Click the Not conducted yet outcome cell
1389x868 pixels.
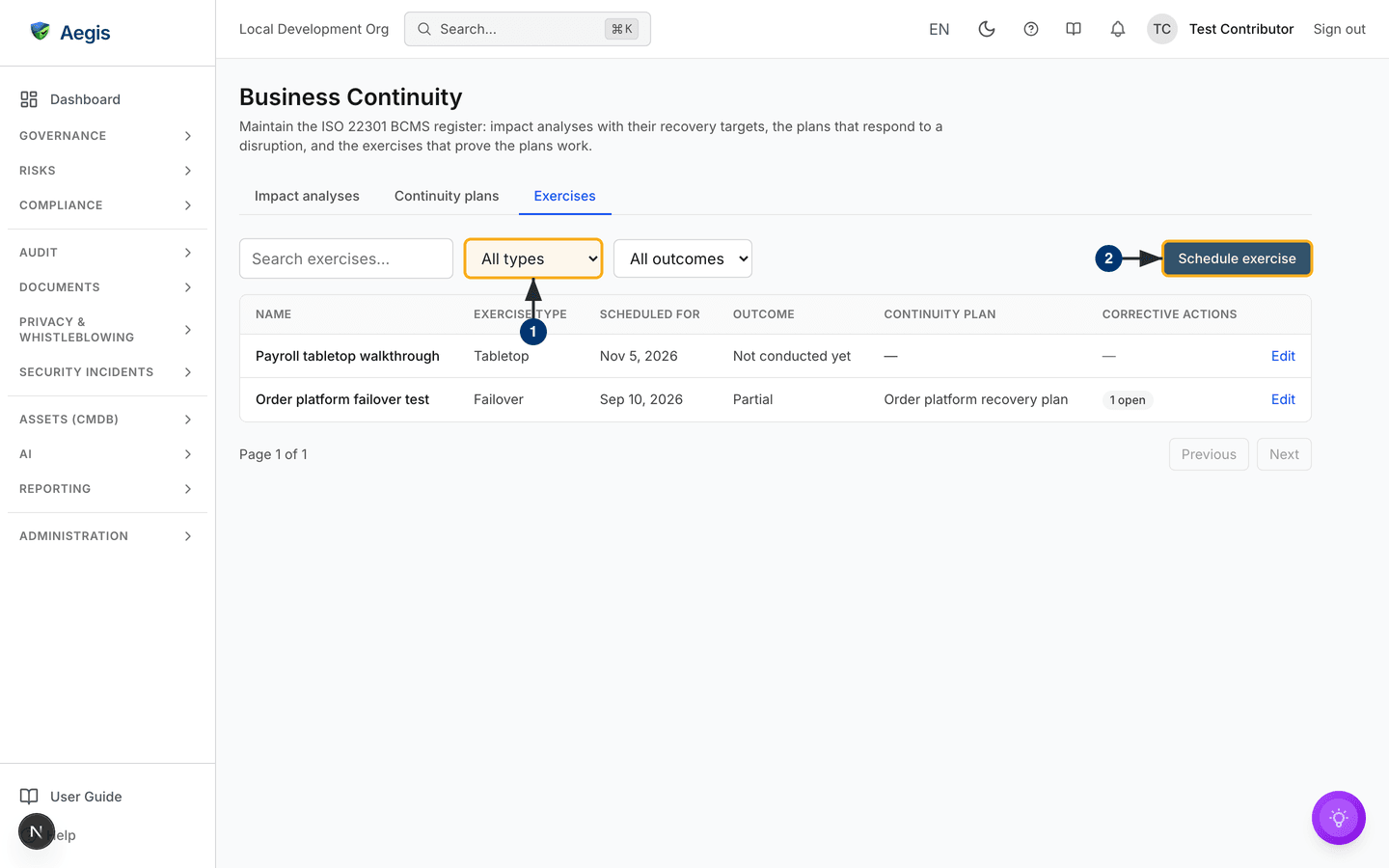click(792, 356)
